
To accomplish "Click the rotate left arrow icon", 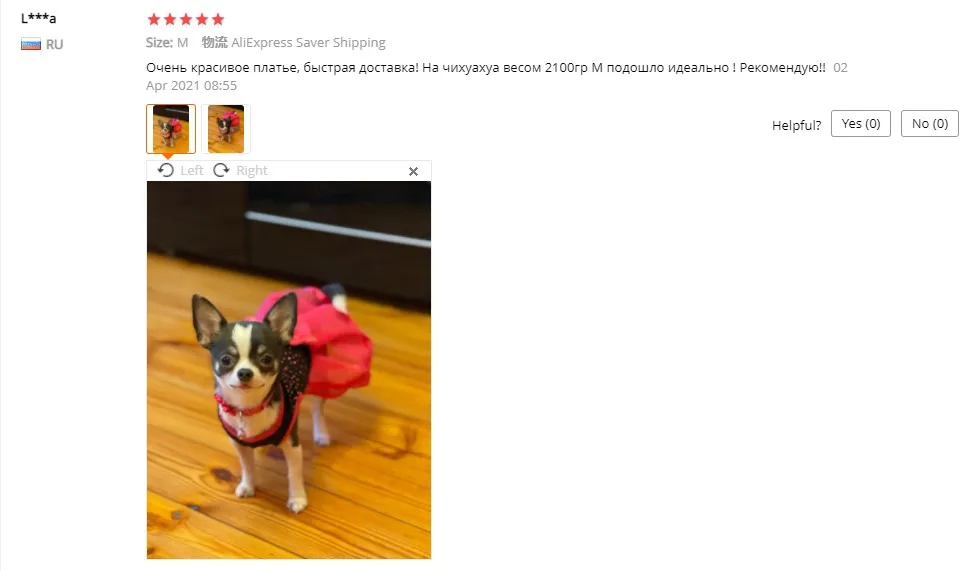I will click(166, 170).
